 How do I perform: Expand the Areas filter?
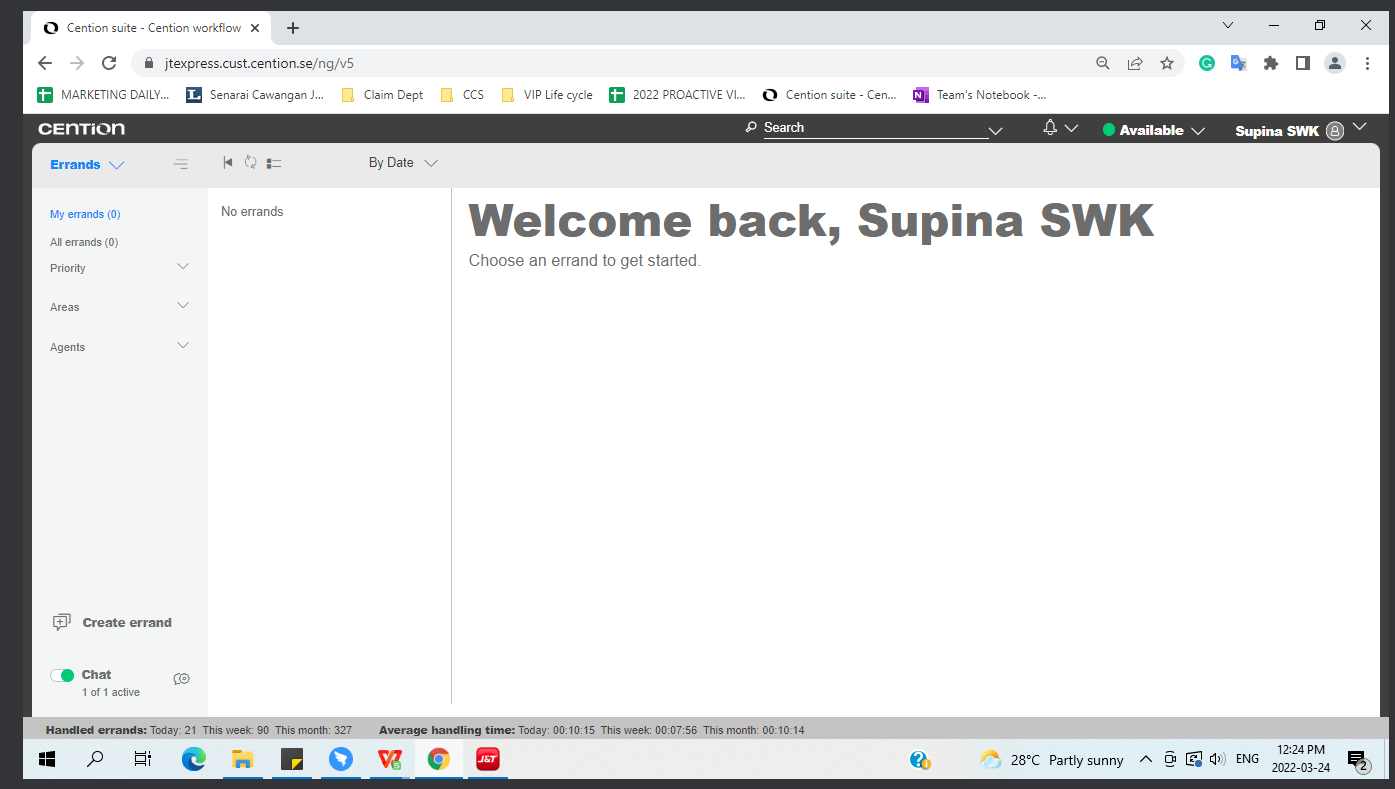coord(183,306)
